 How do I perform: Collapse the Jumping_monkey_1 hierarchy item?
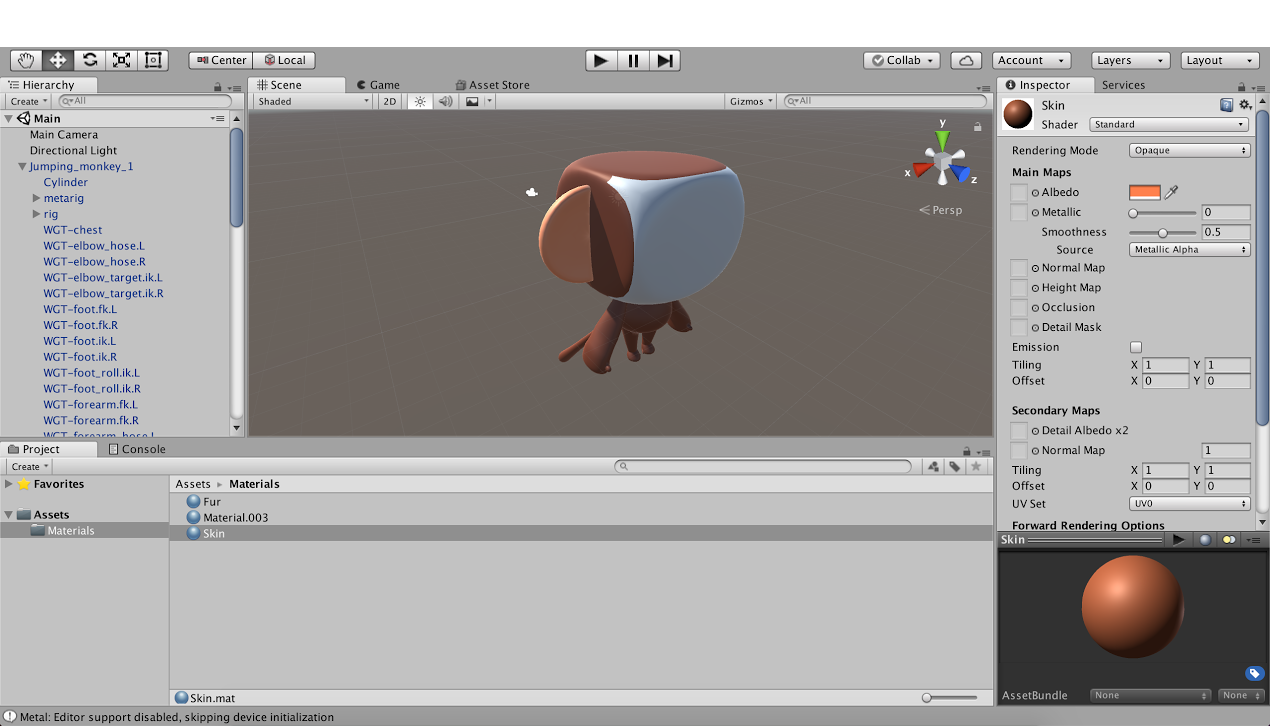click(x=20, y=166)
